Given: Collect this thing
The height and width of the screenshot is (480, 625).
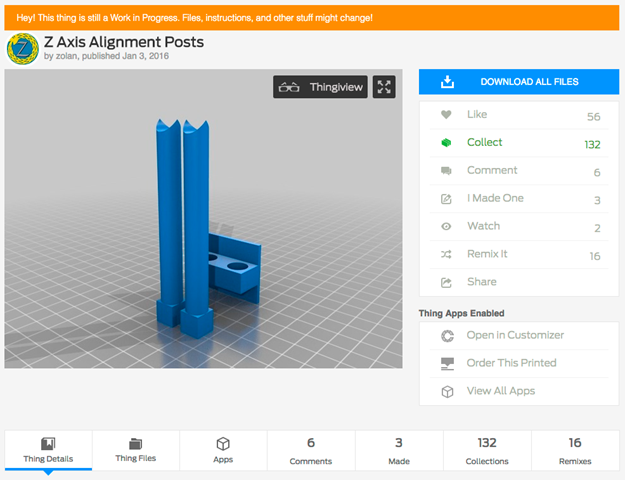Looking at the screenshot, I should 519,143.
